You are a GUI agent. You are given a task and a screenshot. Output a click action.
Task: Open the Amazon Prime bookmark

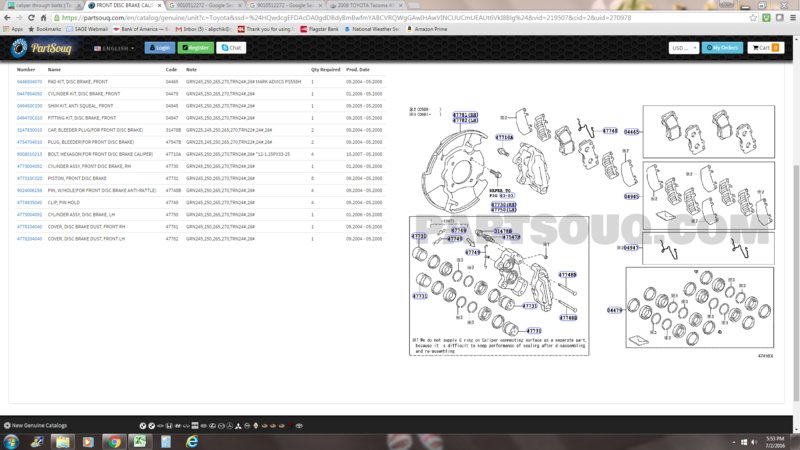427,29
